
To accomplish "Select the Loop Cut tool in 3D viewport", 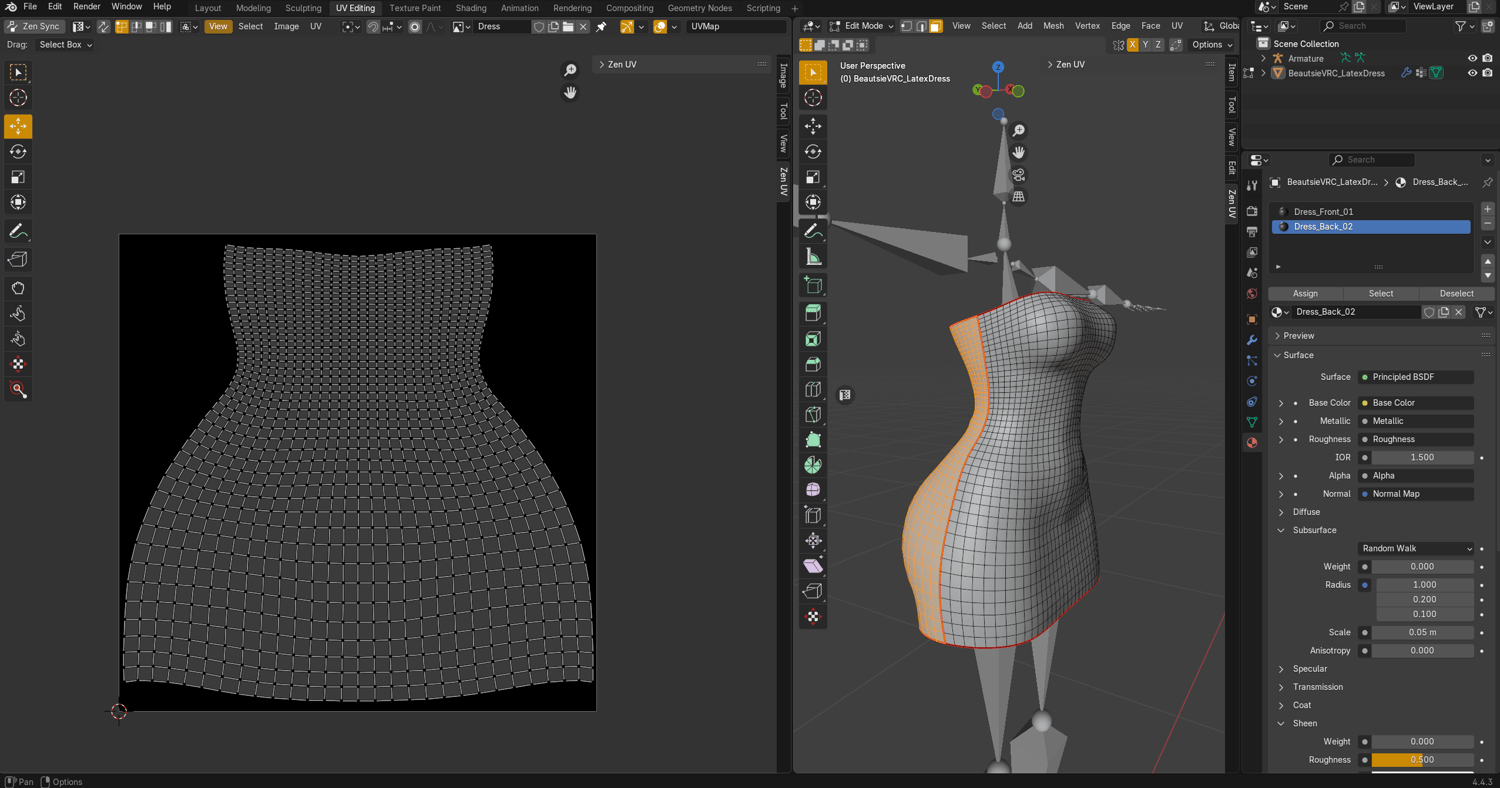I will tap(813, 389).
